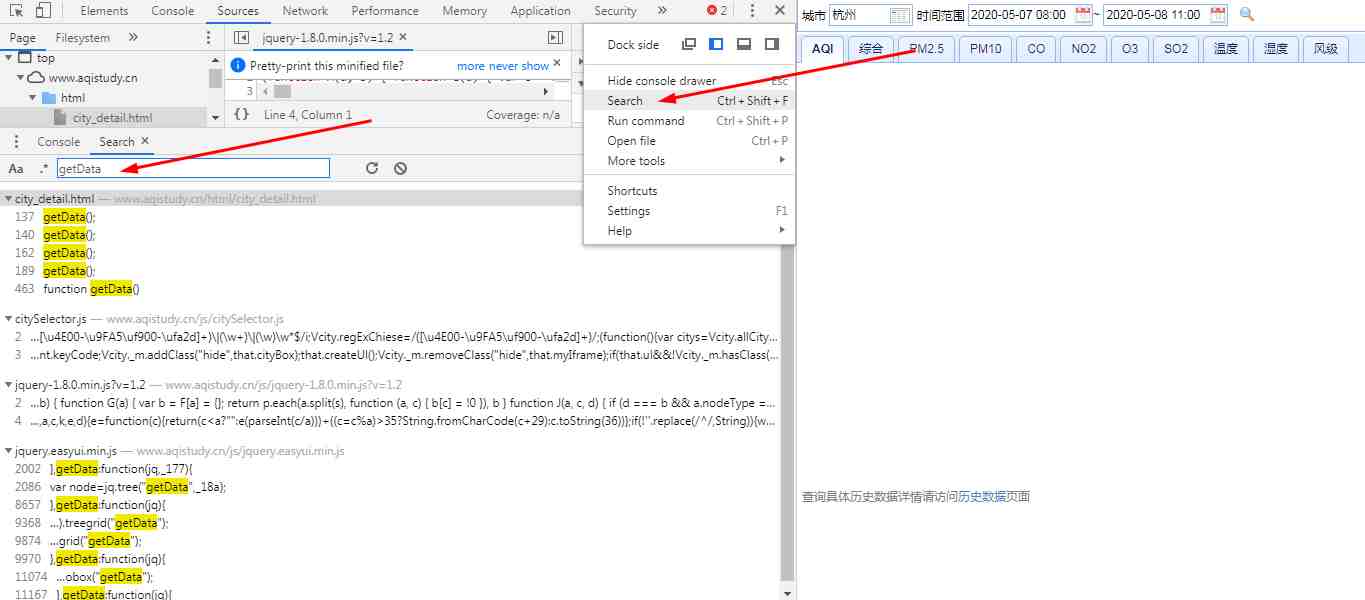1365x600 pixels.
Task: Switch to the Elements panel
Action: pyautogui.click(x=104, y=11)
